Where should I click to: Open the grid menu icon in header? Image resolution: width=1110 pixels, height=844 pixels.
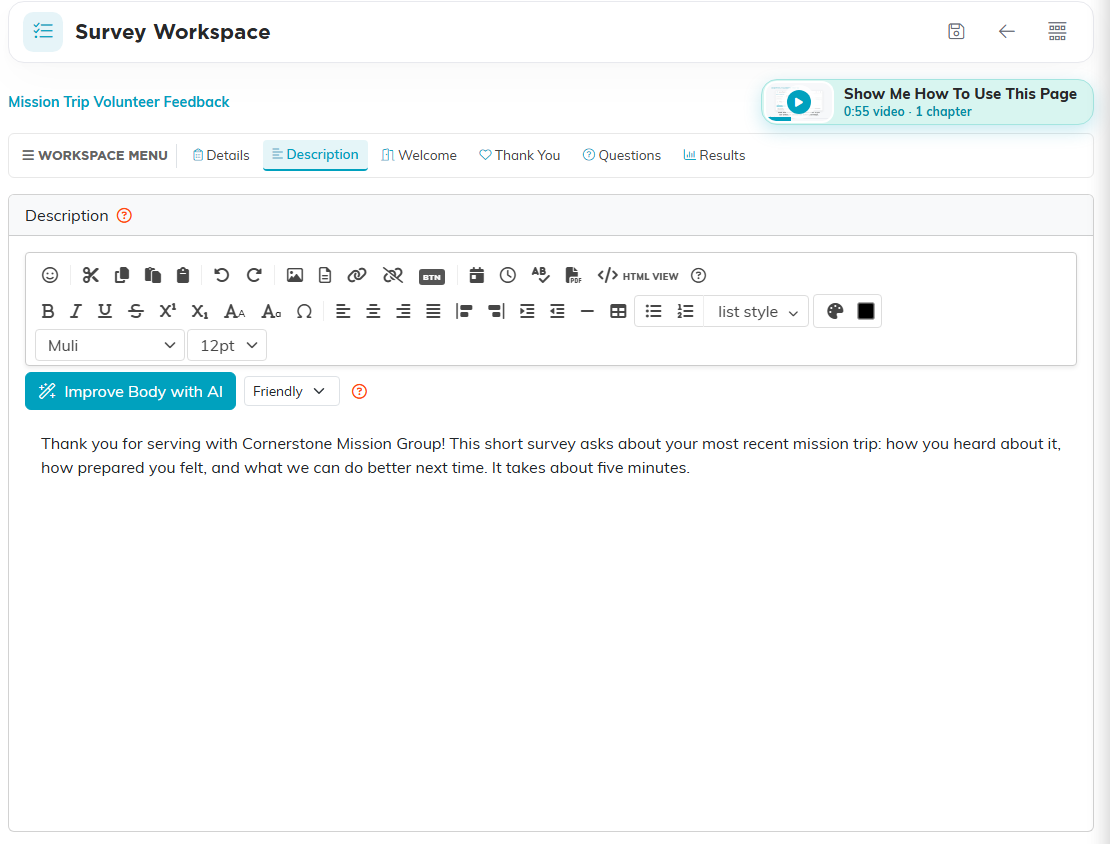1058,31
